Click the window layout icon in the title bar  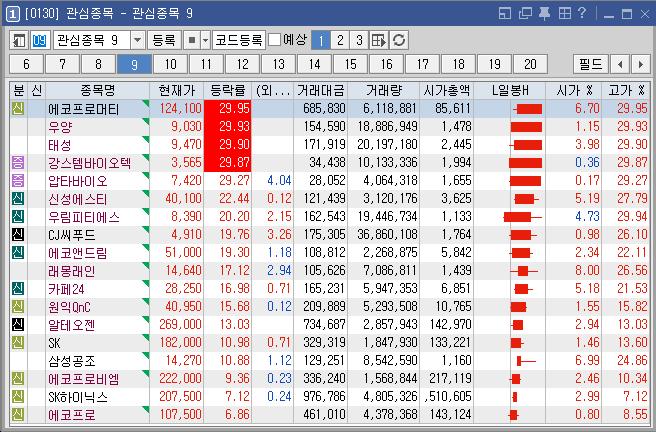tap(505, 13)
